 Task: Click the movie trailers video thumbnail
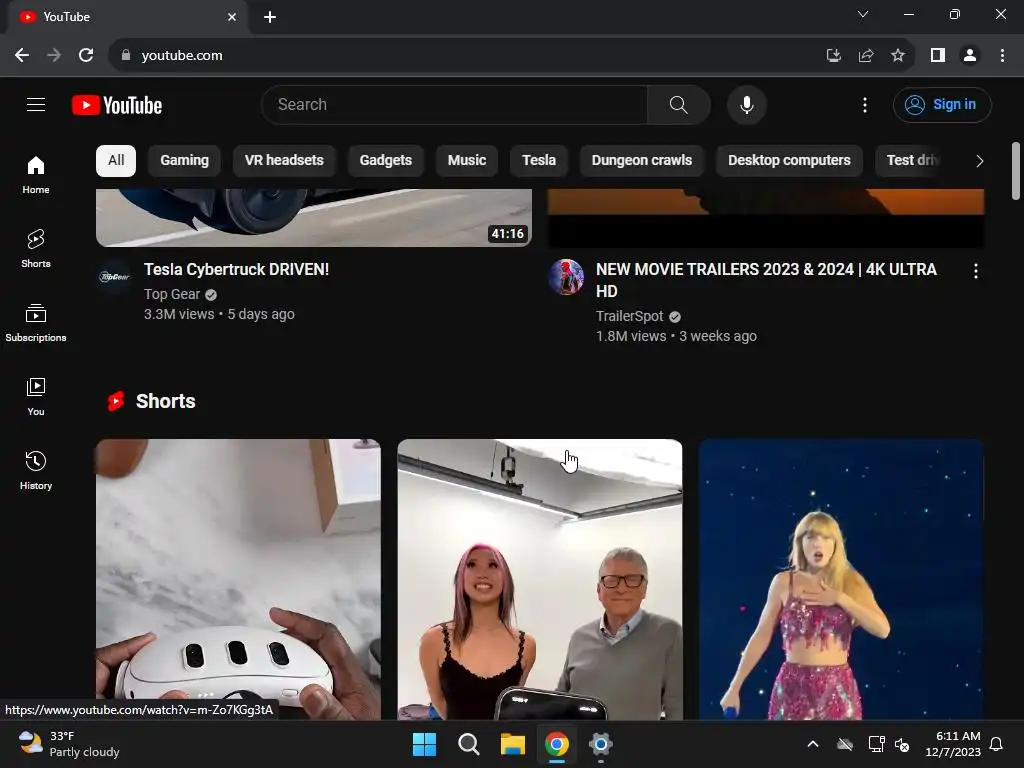(x=765, y=217)
